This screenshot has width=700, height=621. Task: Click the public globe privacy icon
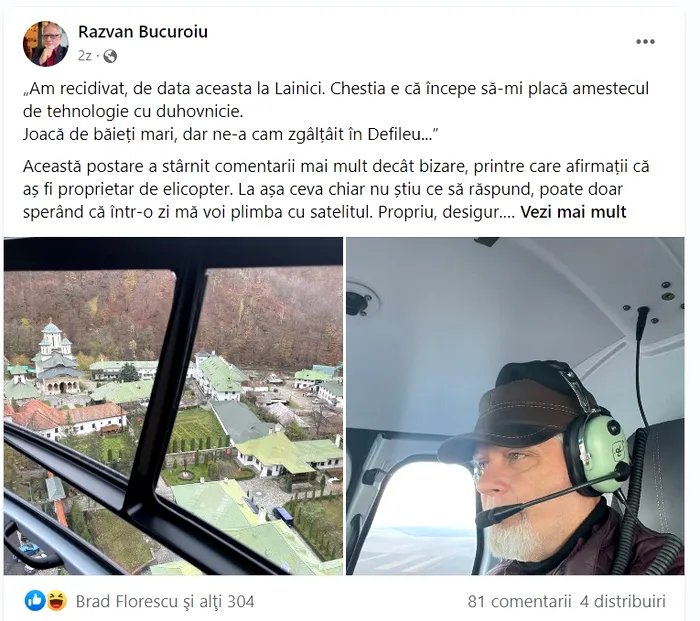[x=110, y=56]
